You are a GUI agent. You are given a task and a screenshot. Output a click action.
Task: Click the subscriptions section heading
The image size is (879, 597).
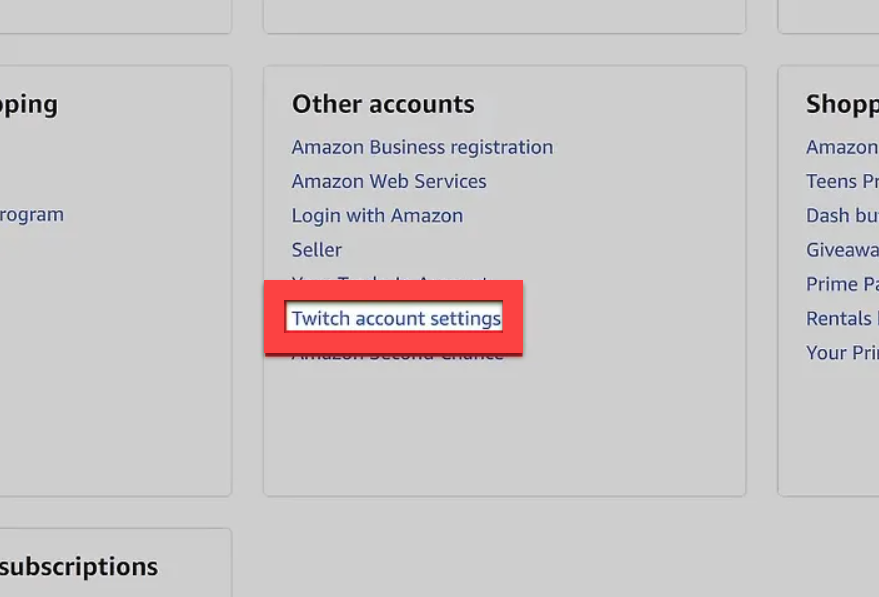[x=80, y=565]
